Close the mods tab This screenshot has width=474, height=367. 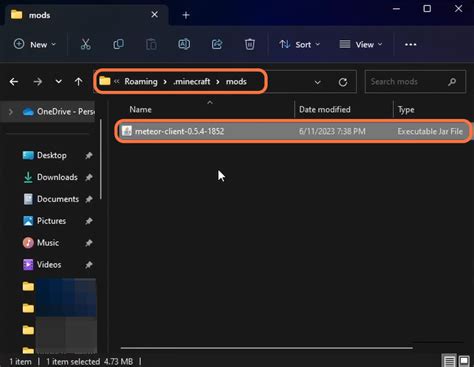(154, 15)
